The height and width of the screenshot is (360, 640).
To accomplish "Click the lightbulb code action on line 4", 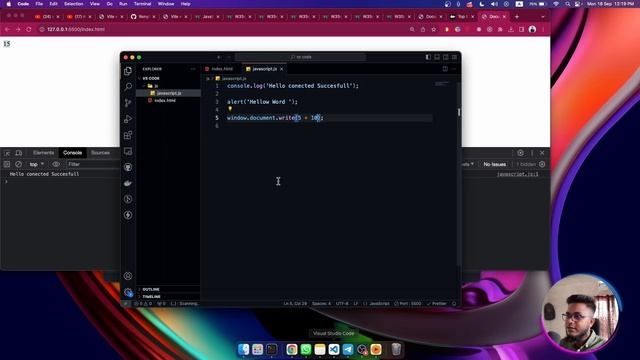I will click(x=230, y=109).
